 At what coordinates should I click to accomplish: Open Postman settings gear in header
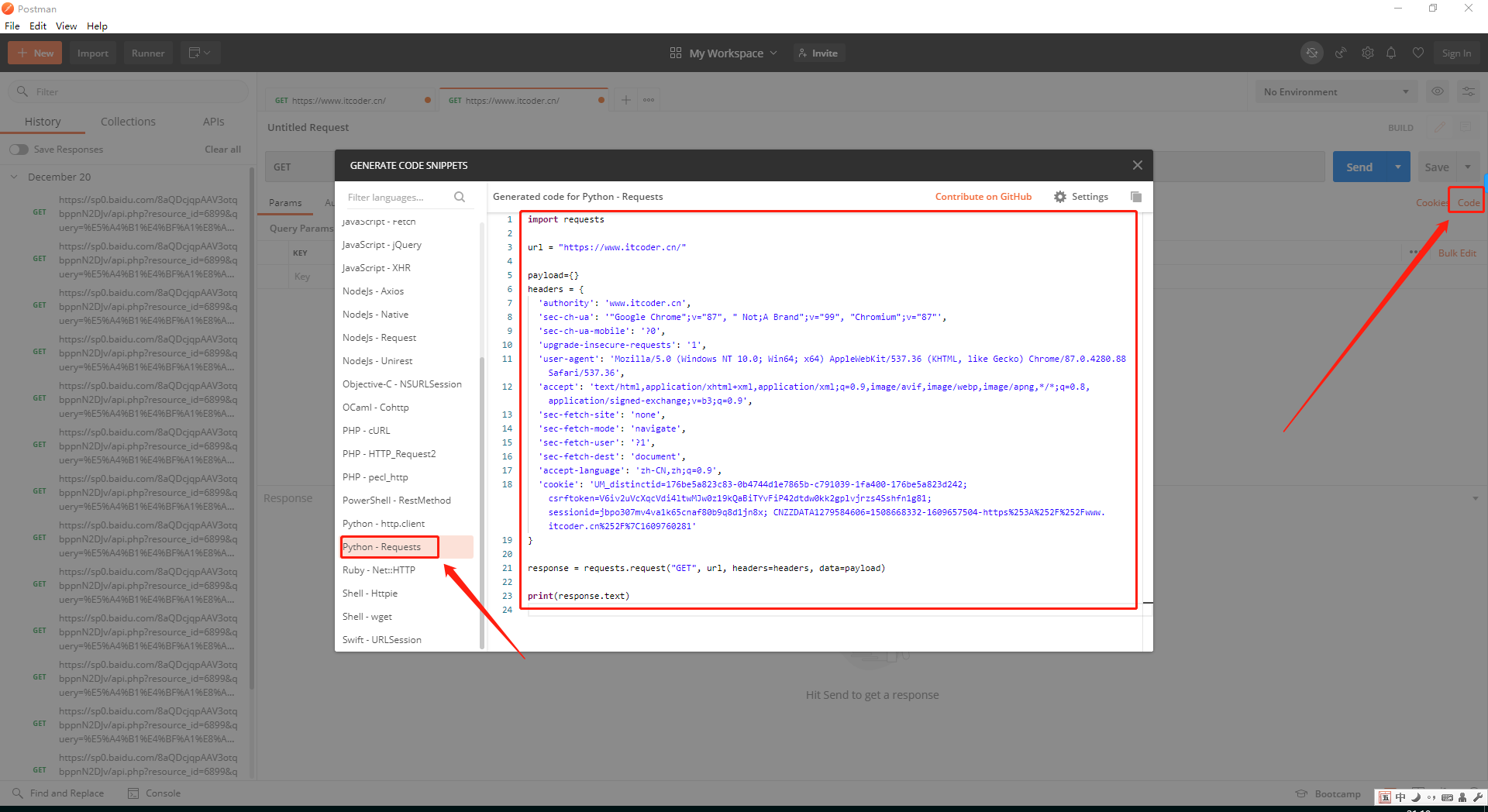[1368, 53]
